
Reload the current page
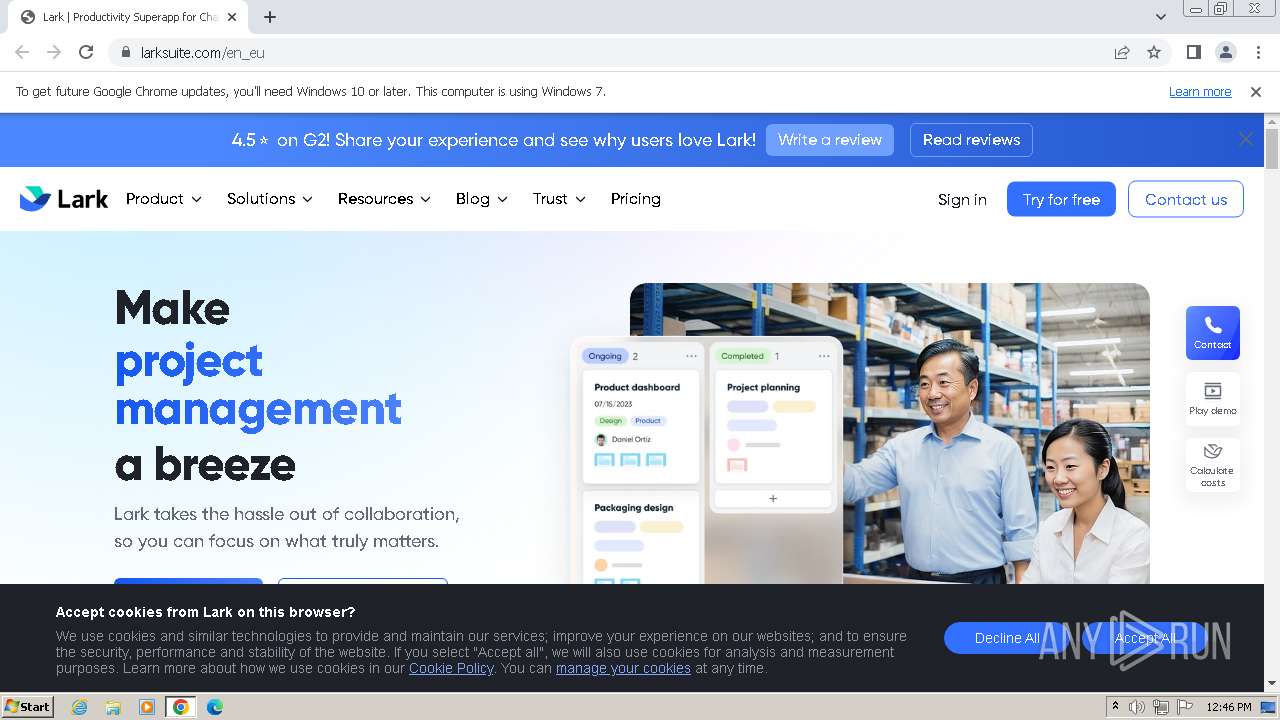[x=86, y=52]
